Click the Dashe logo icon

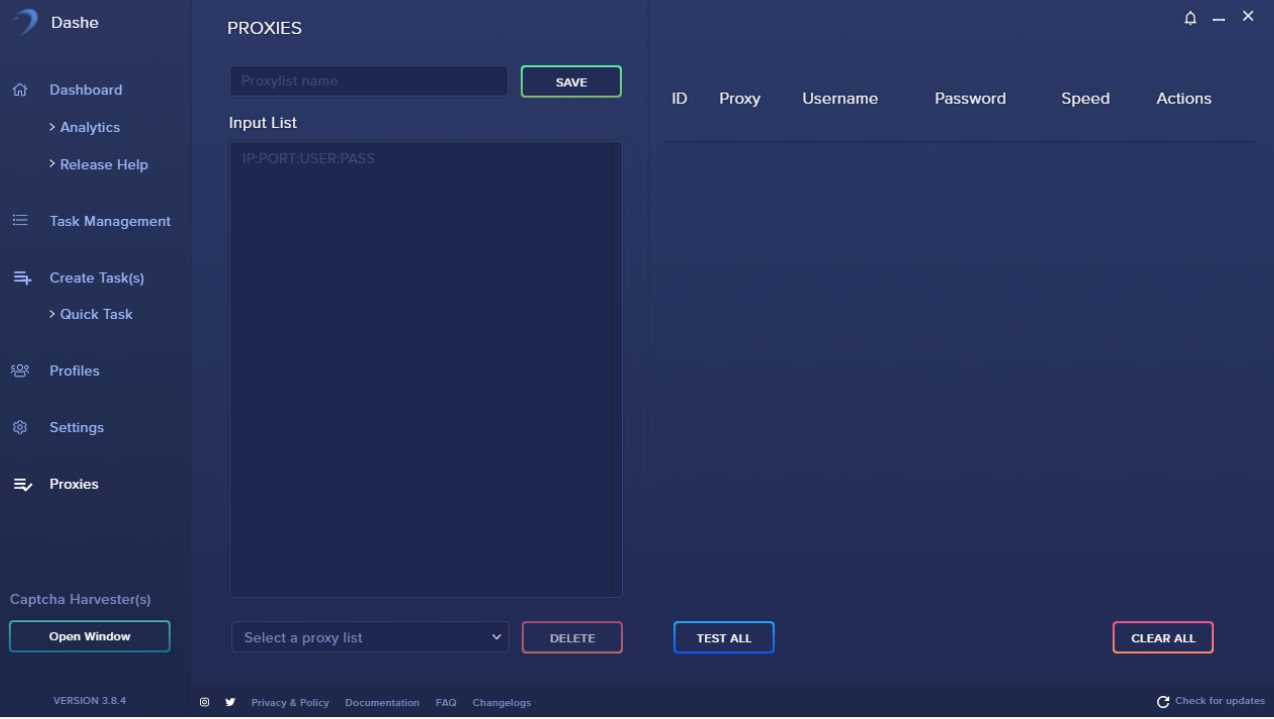[25, 22]
